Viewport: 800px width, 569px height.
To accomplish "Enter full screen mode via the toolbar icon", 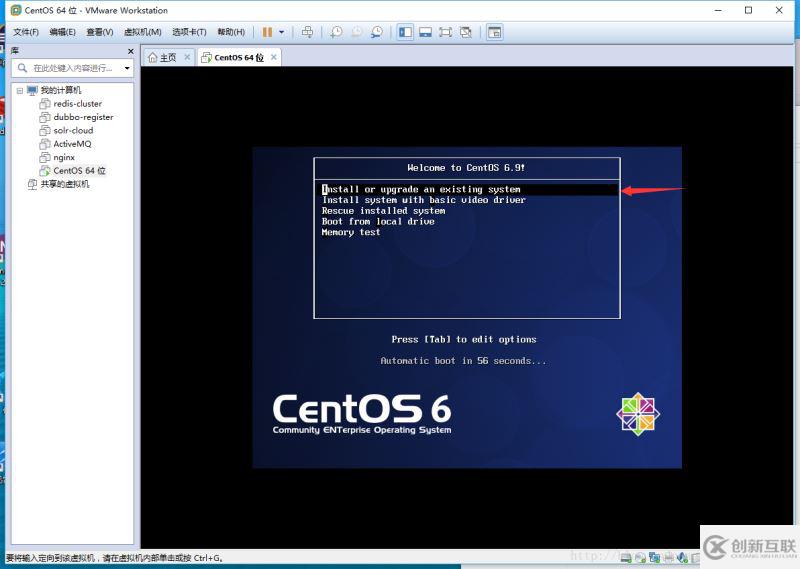I will [445, 32].
